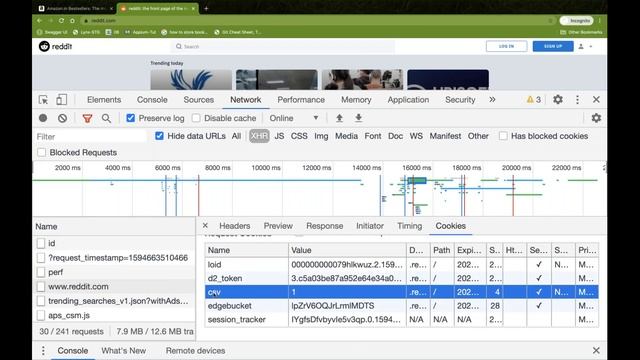This screenshot has height=360, width=640.
Task: Stop recording the network log
Action: [x=43, y=118]
